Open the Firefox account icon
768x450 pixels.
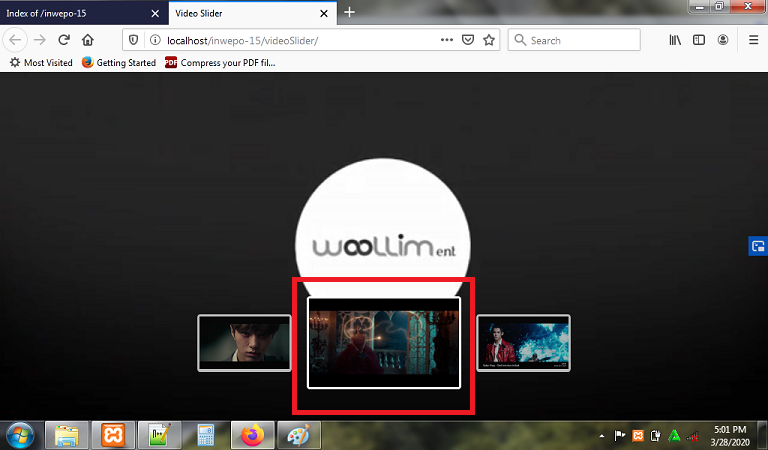pos(723,40)
